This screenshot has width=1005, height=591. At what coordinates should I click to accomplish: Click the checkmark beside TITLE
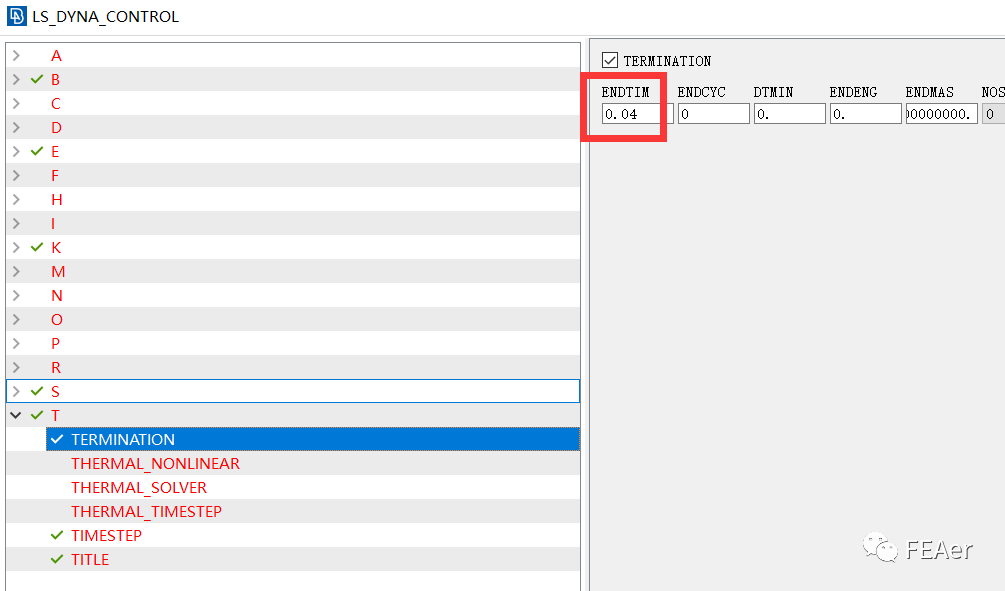tap(57, 560)
